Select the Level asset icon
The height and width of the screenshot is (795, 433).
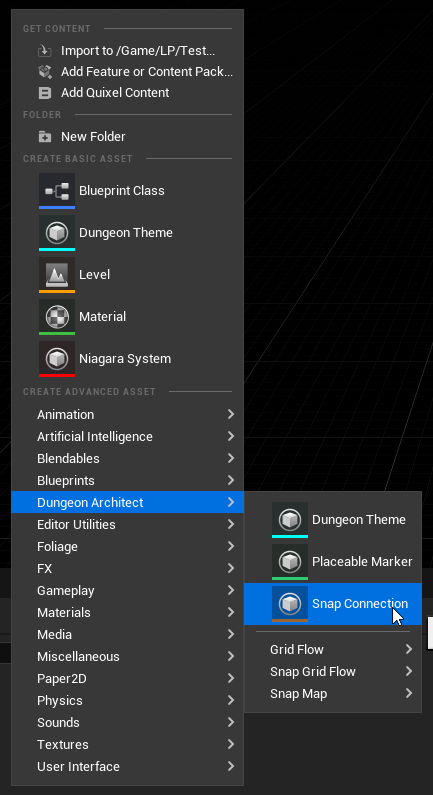pos(57,275)
